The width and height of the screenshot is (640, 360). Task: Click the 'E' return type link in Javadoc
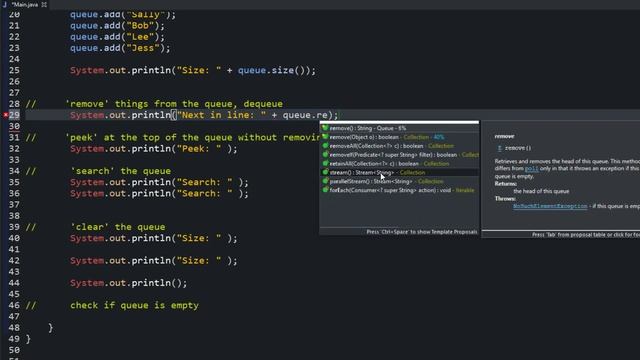pos(500,148)
